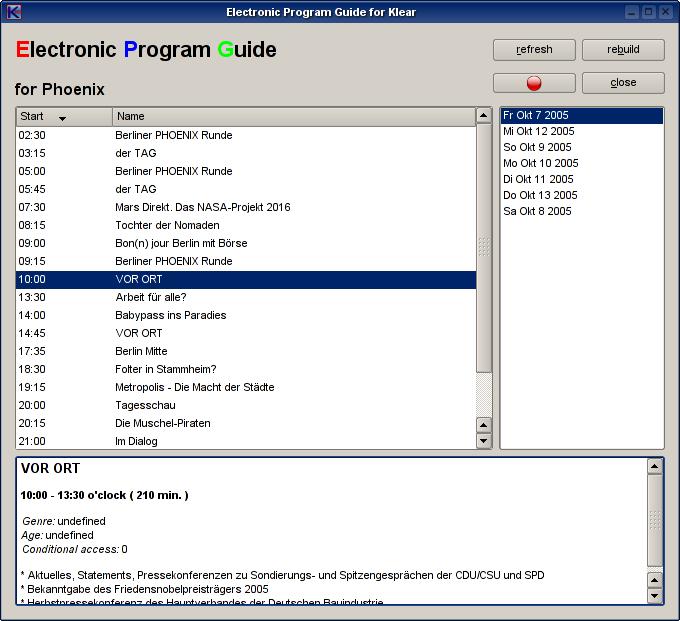Select the 05:45 der TAG program

coord(246,190)
